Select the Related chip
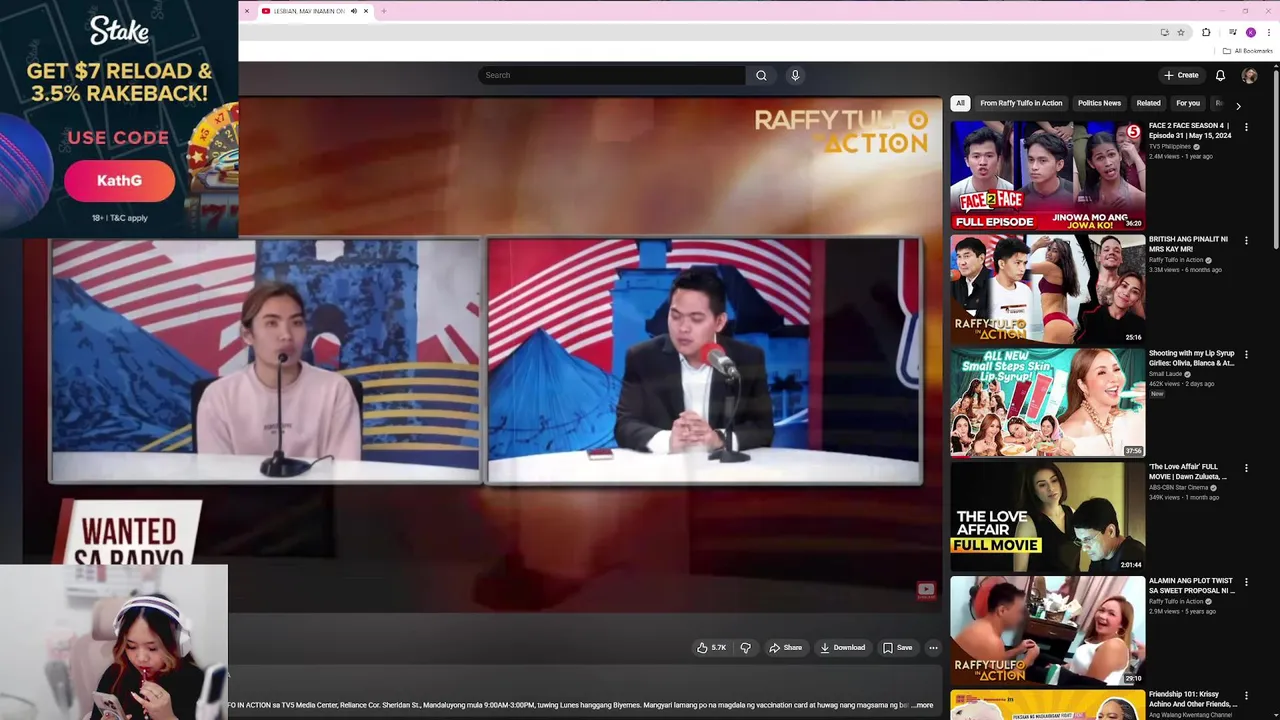Screen dimensions: 1280x720 [1148, 103]
